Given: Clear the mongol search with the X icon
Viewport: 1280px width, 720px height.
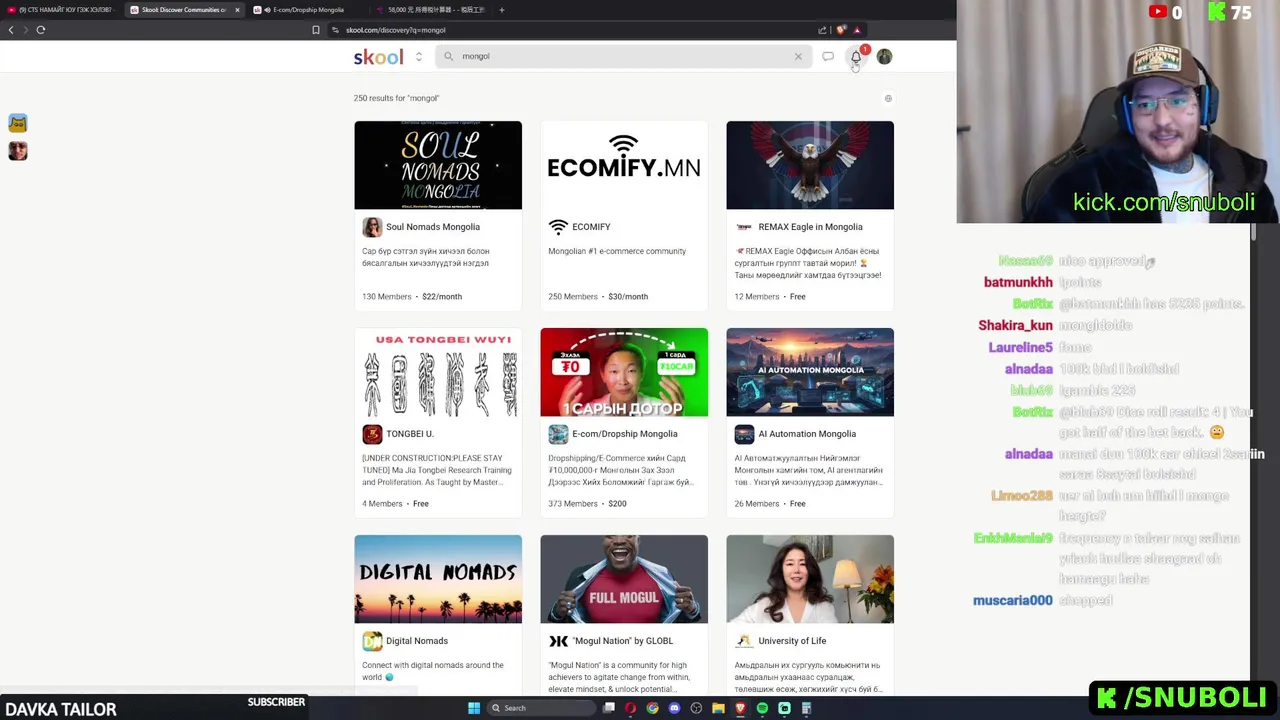Looking at the screenshot, I should (798, 56).
